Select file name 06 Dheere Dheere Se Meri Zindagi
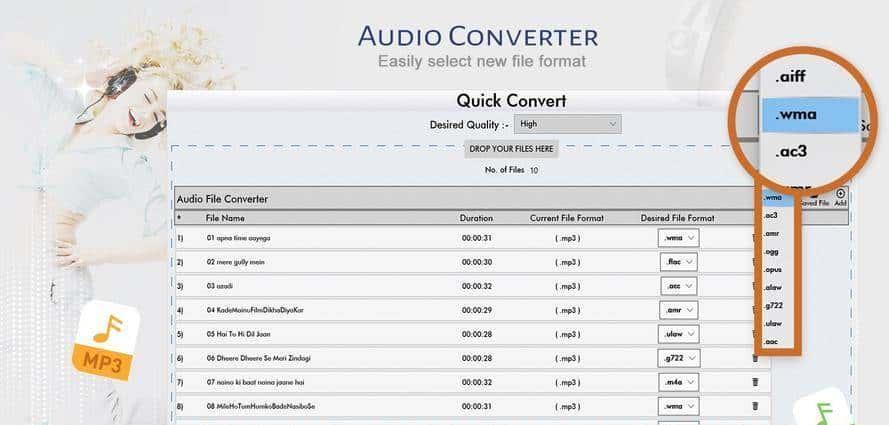Screen dimensions: 889x425 (x=259, y=358)
